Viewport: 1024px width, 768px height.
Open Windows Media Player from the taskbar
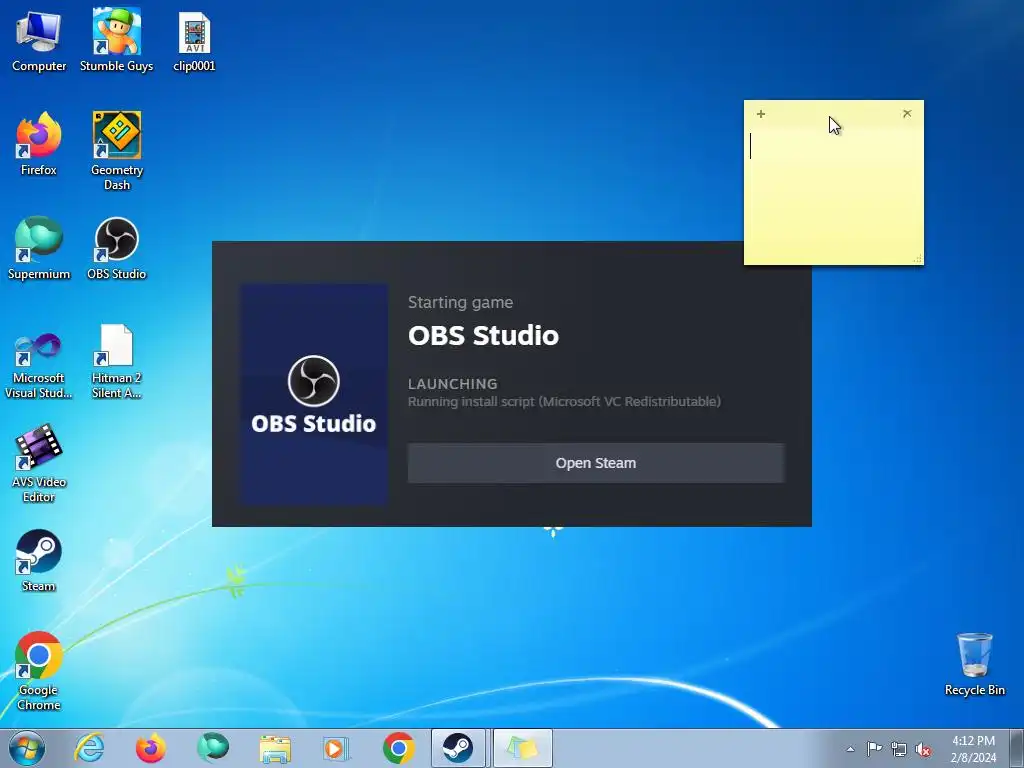tap(337, 748)
